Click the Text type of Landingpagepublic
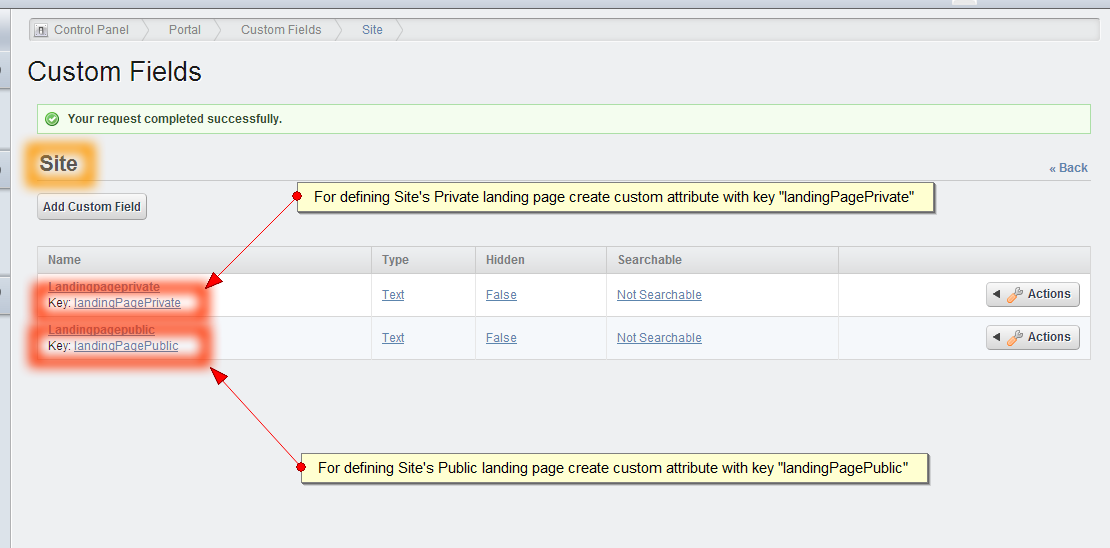1110x548 pixels. [393, 338]
